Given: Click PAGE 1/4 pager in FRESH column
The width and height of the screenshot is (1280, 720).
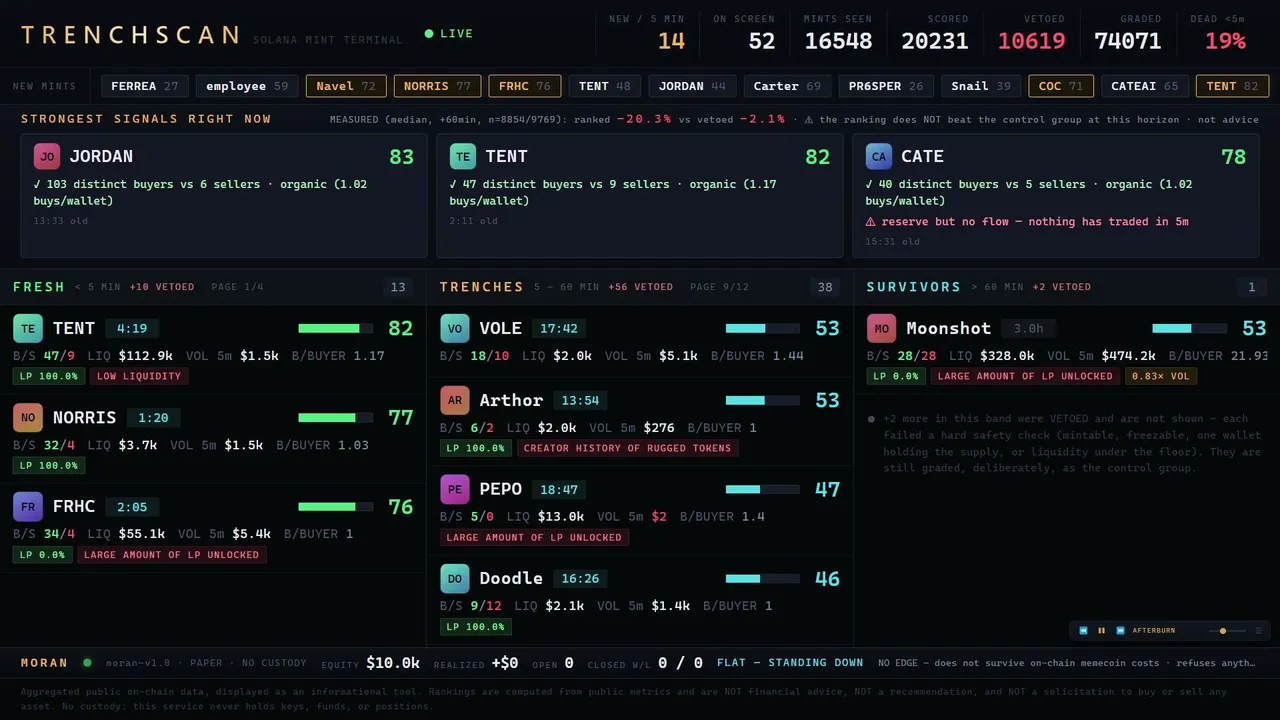Looking at the screenshot, I should pyautogui.click(x=237, y=287).
